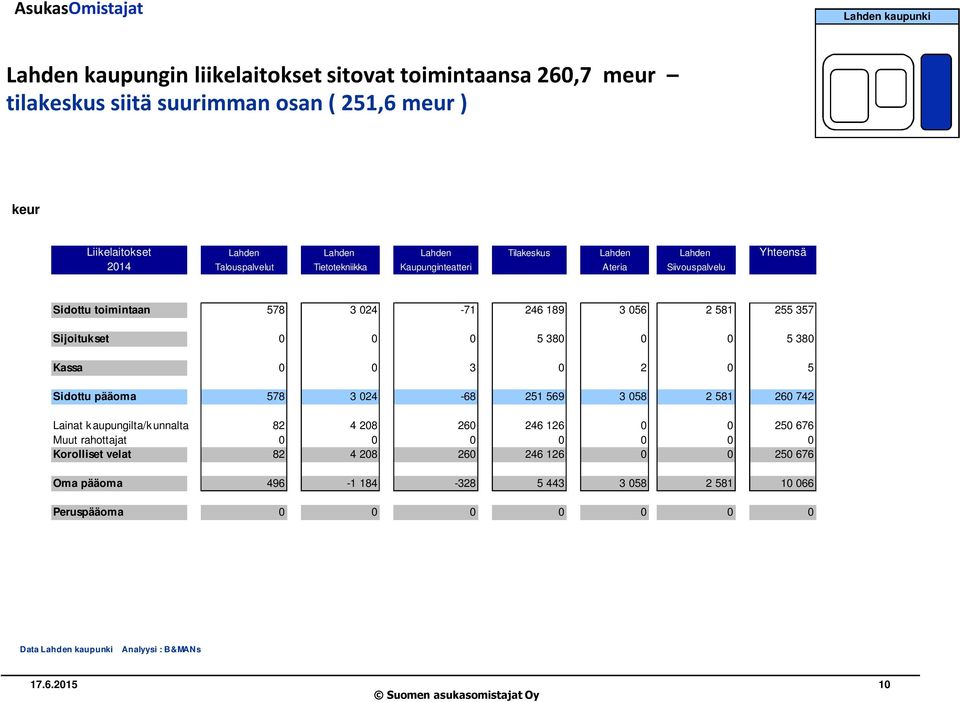Screen dimensions: 960x702
Task: Select the Kassa value 2 under Ateria
Action: pos(643,368)
